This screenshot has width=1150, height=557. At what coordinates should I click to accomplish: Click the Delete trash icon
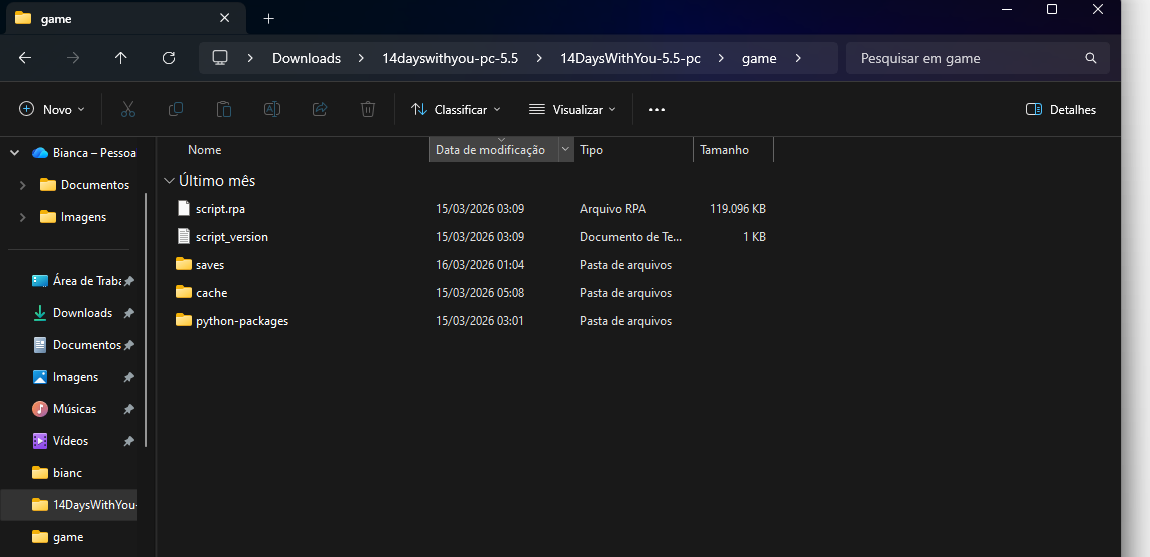tap(368, 109)
